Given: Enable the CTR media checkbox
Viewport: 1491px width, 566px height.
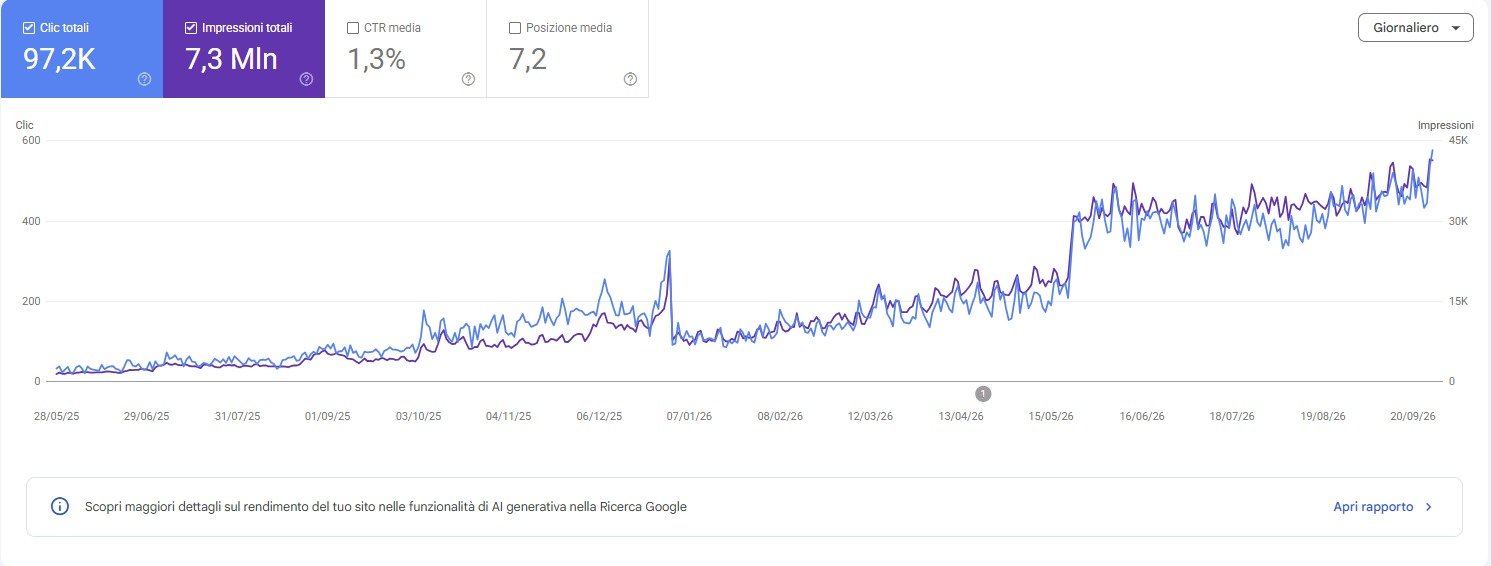Looking at the screenshot, I should point(353,28).
